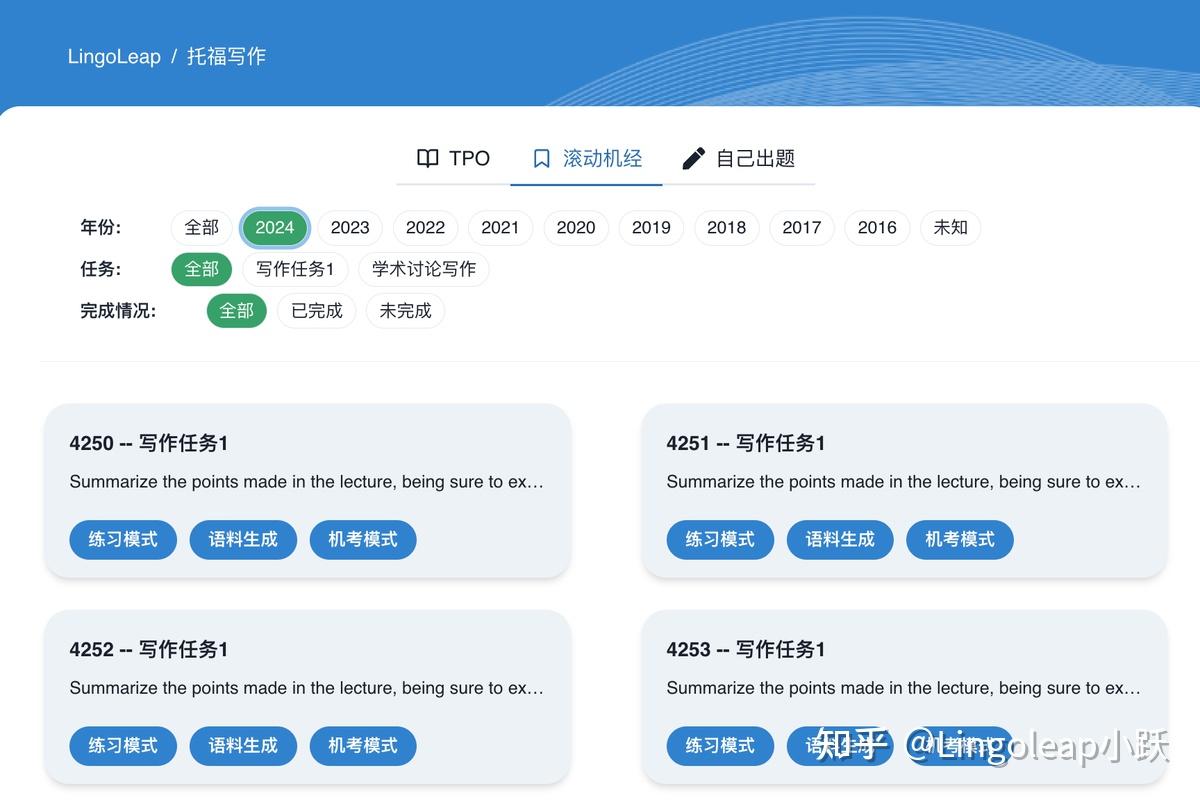Launch 机考模式 for question 4251
Viewport: 1200px width, 800px height.
(x=960, y=539)
